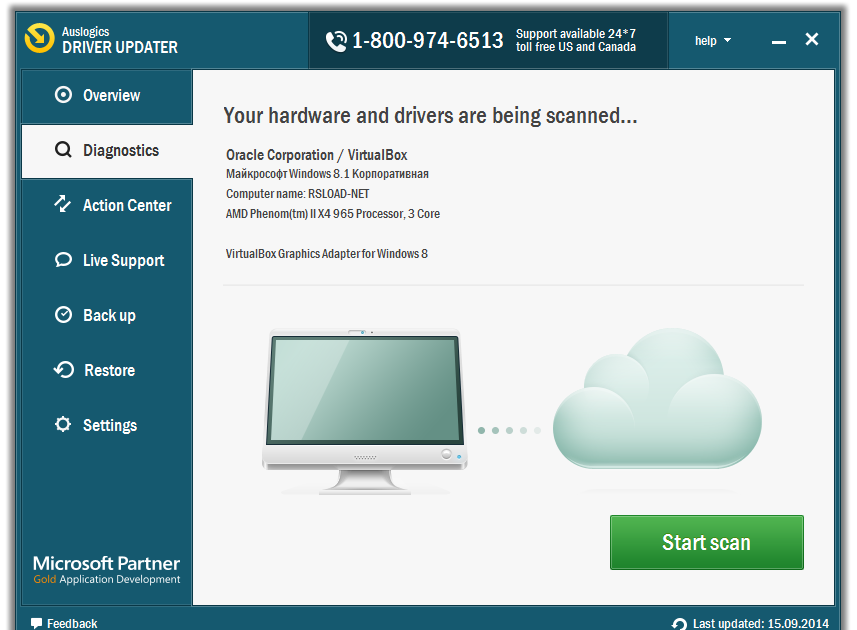Click the hardware and drivers being scanned heading

430,116
